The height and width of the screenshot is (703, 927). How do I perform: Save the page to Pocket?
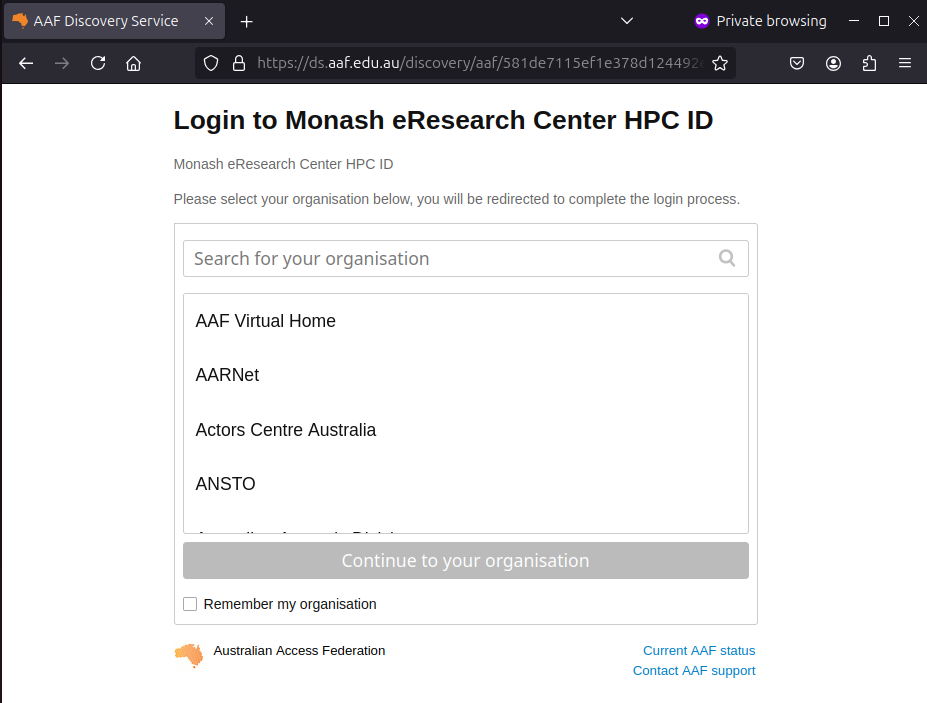click(797, 62)
